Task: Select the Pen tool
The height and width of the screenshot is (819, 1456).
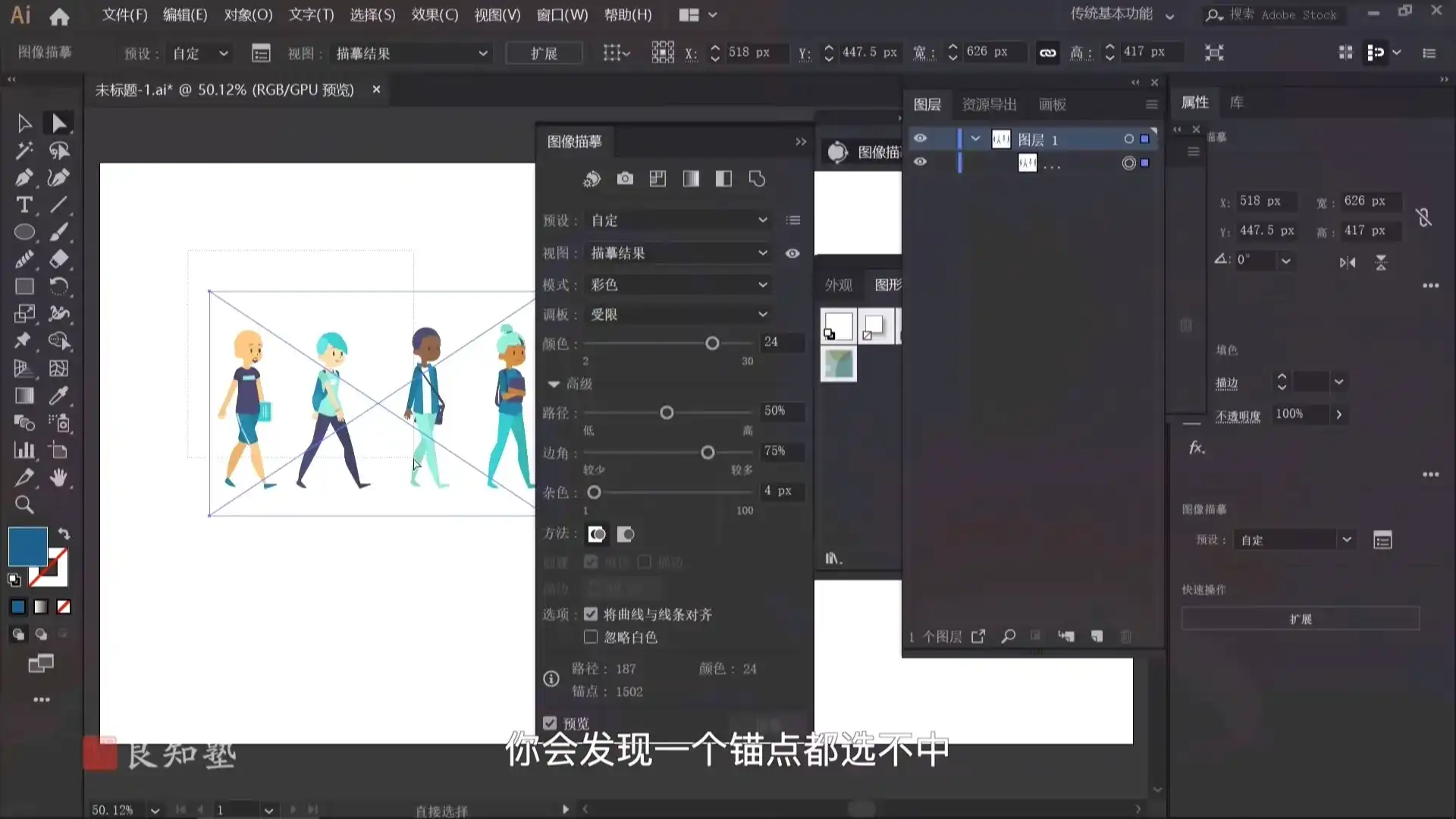Action: (x=24, y=177)
